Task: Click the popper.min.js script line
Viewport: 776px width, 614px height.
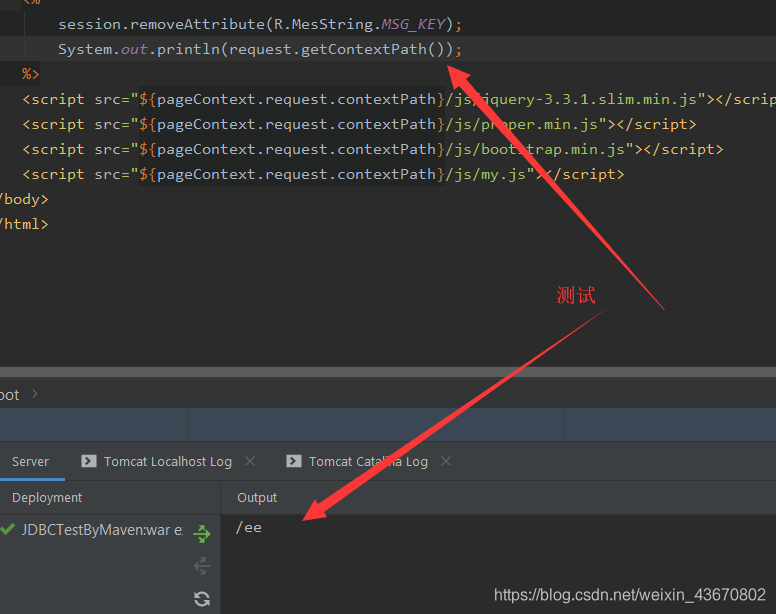Action: pyautogui.click(x=359, y=124)
